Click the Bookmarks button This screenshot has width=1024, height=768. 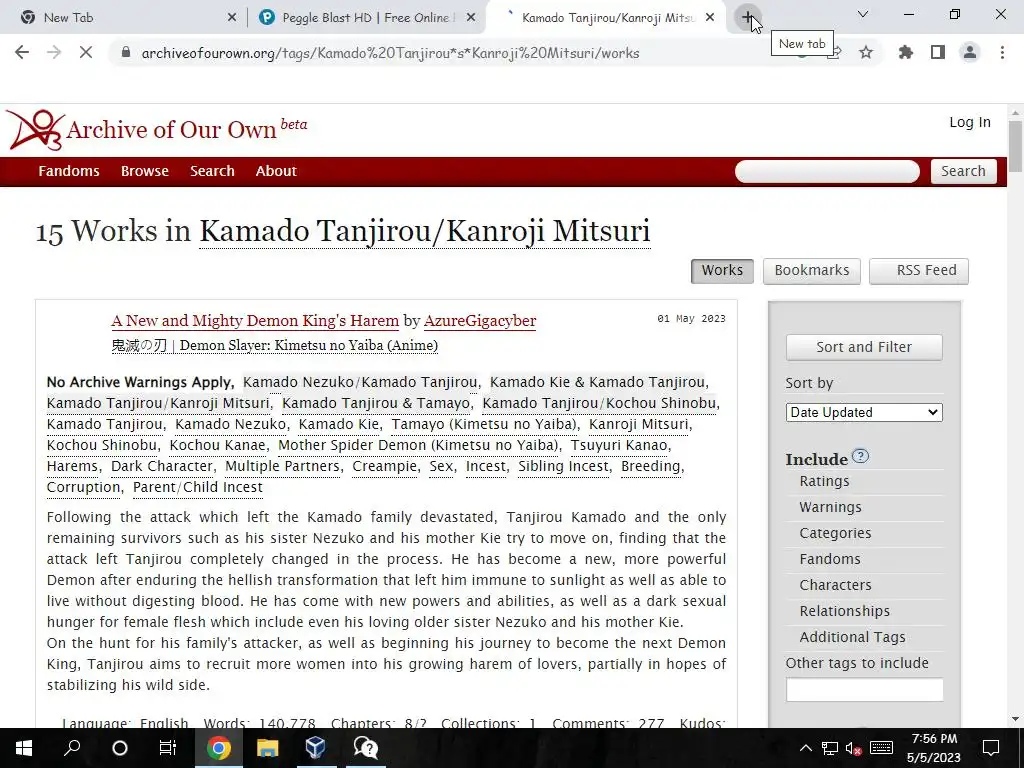[x=812, y=270]
